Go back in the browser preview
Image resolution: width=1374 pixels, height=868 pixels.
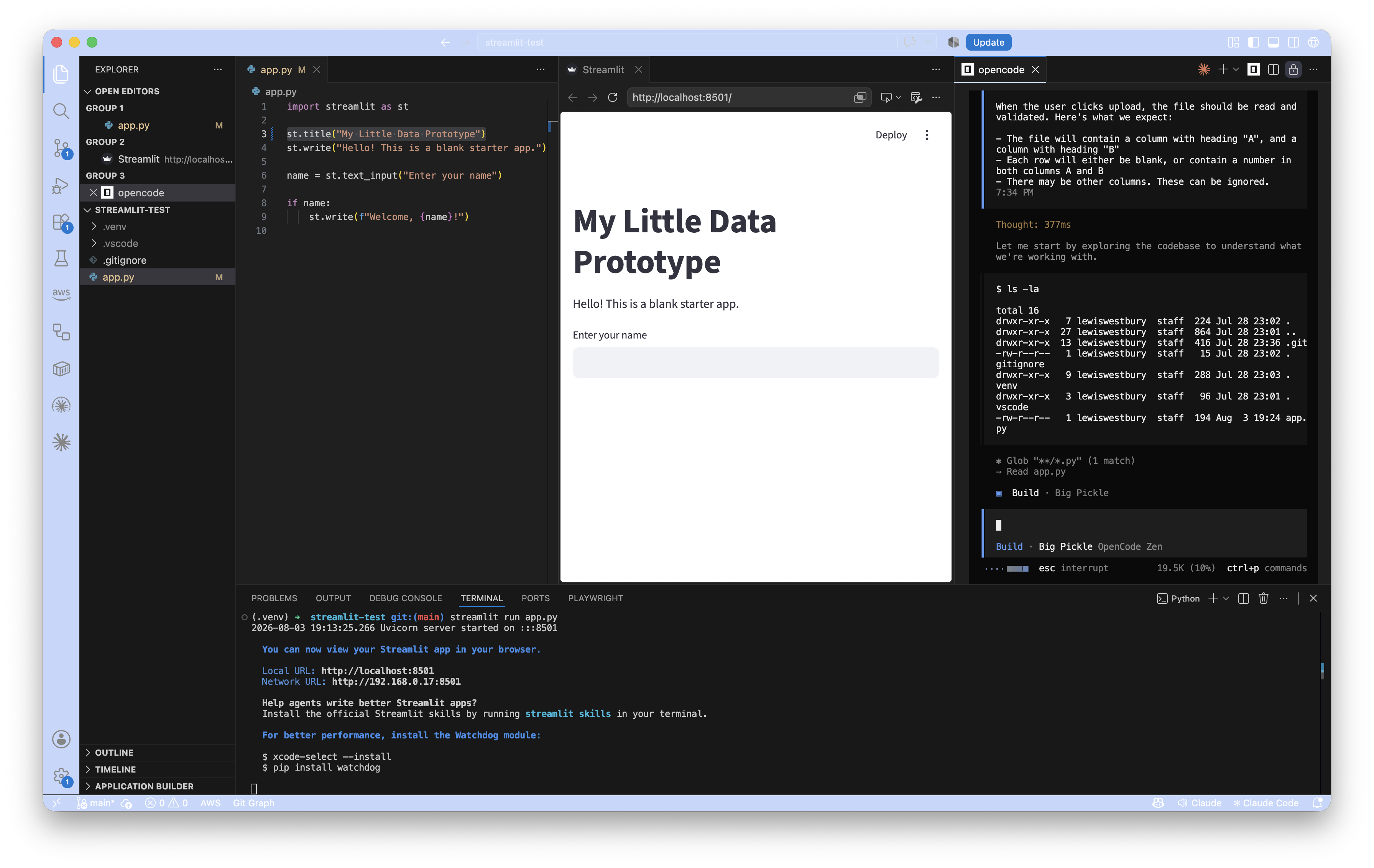573,98
